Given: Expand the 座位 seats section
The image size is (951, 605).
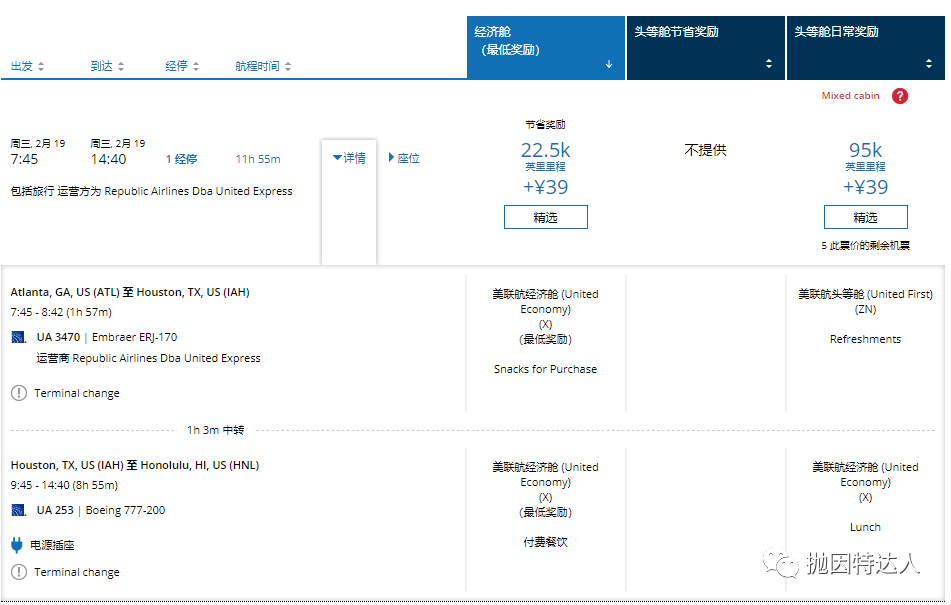Looking at the screenshot, I should pyautogui.click(x=404, y=158).
